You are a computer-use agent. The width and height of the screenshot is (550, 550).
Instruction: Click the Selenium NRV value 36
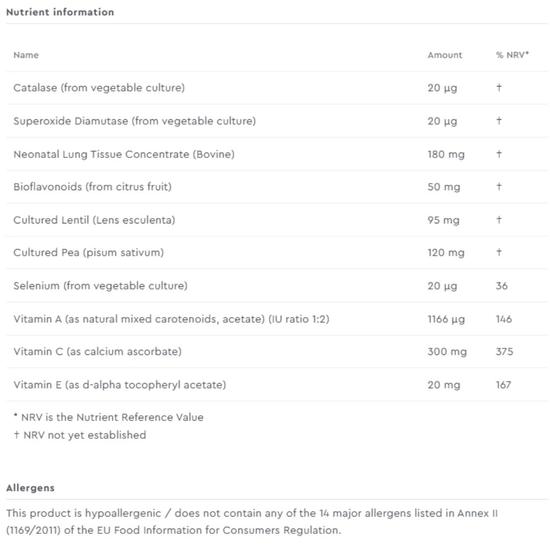[x=502, y=286]
